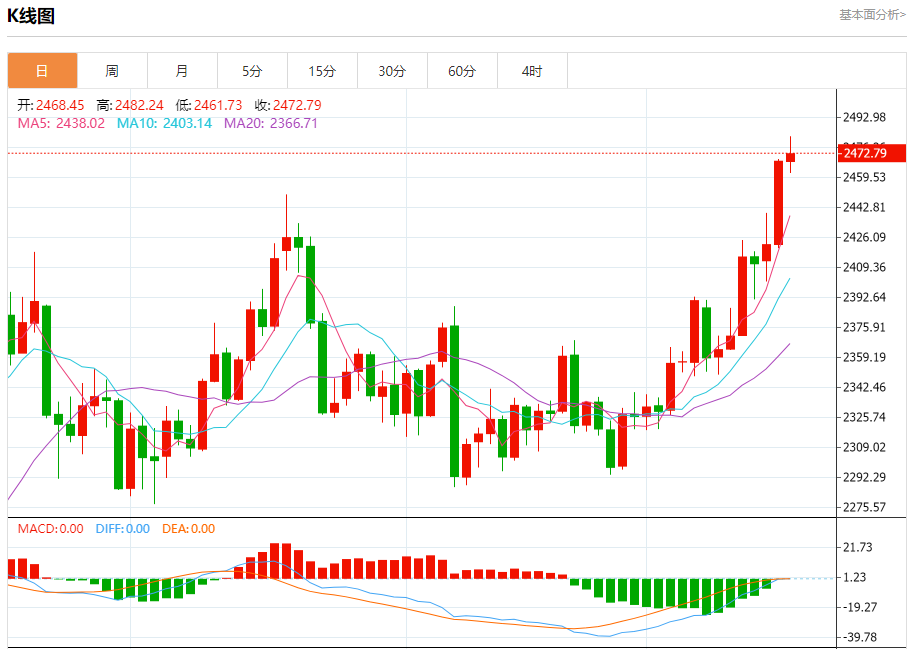Click the 2375.91 price axis label
The image size is (913, 649).
865,328
